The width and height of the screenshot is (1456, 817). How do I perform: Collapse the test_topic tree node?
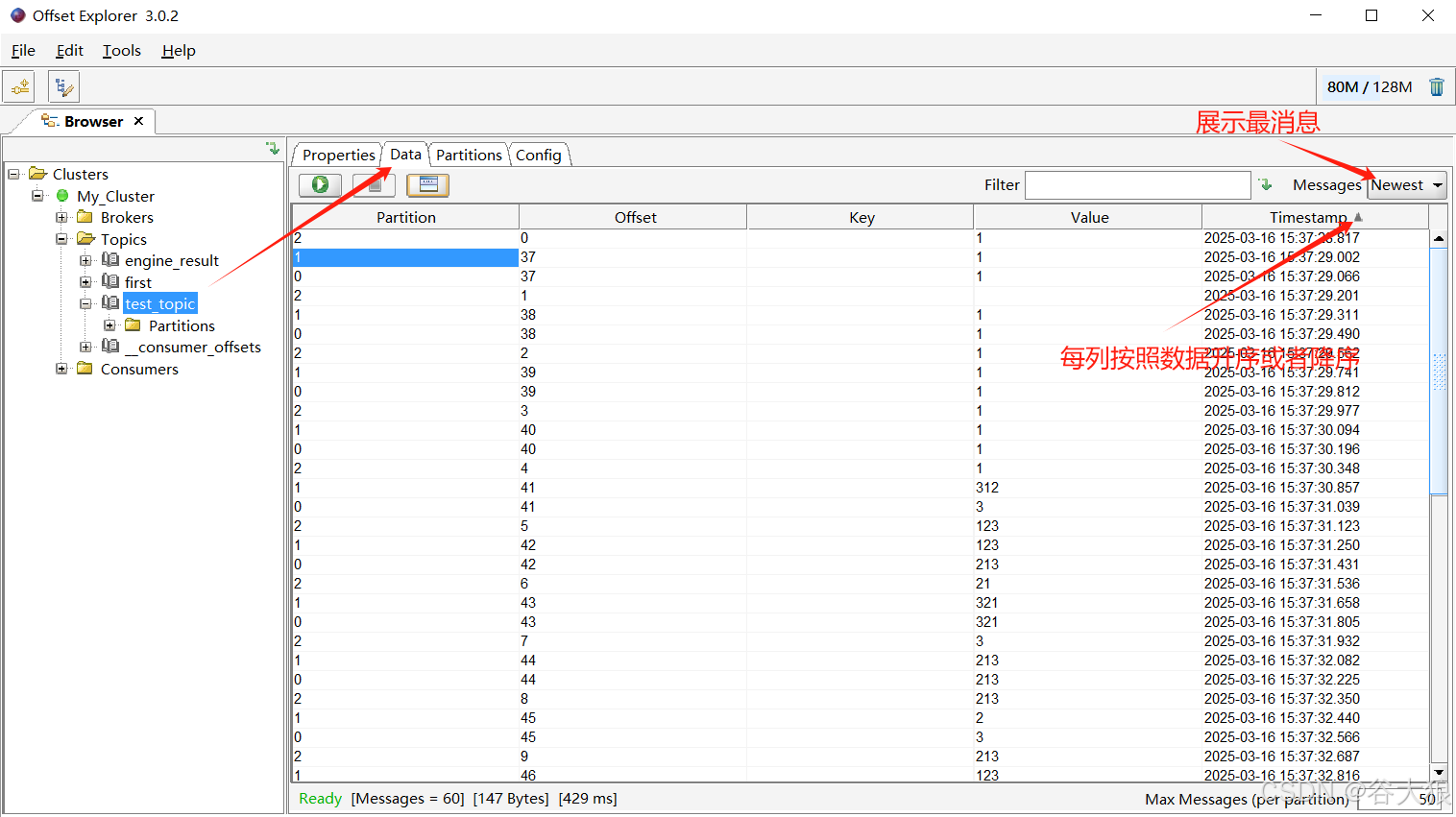[85, 303]
